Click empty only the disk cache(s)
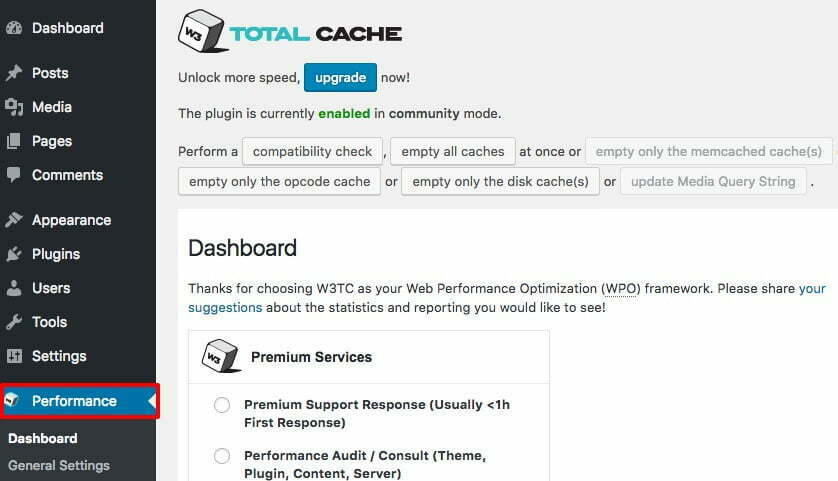 click(500, 182)
